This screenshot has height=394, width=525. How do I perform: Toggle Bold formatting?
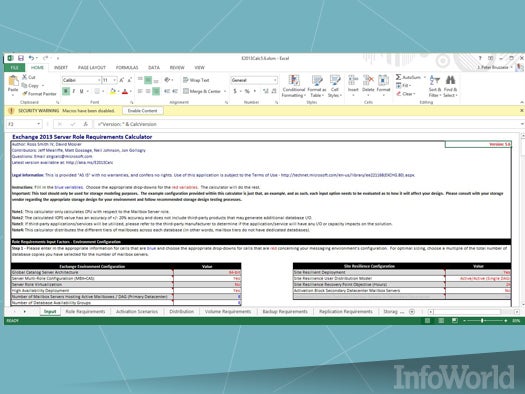pyautogui.click(x=66, y=91)
